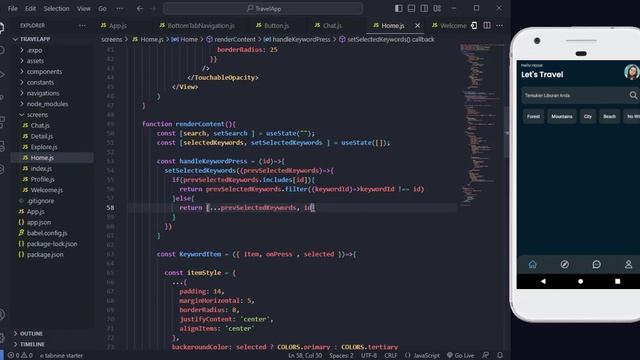640x360 pixels.
Task: Expand the .expo folder
Action: coord(52,50)
